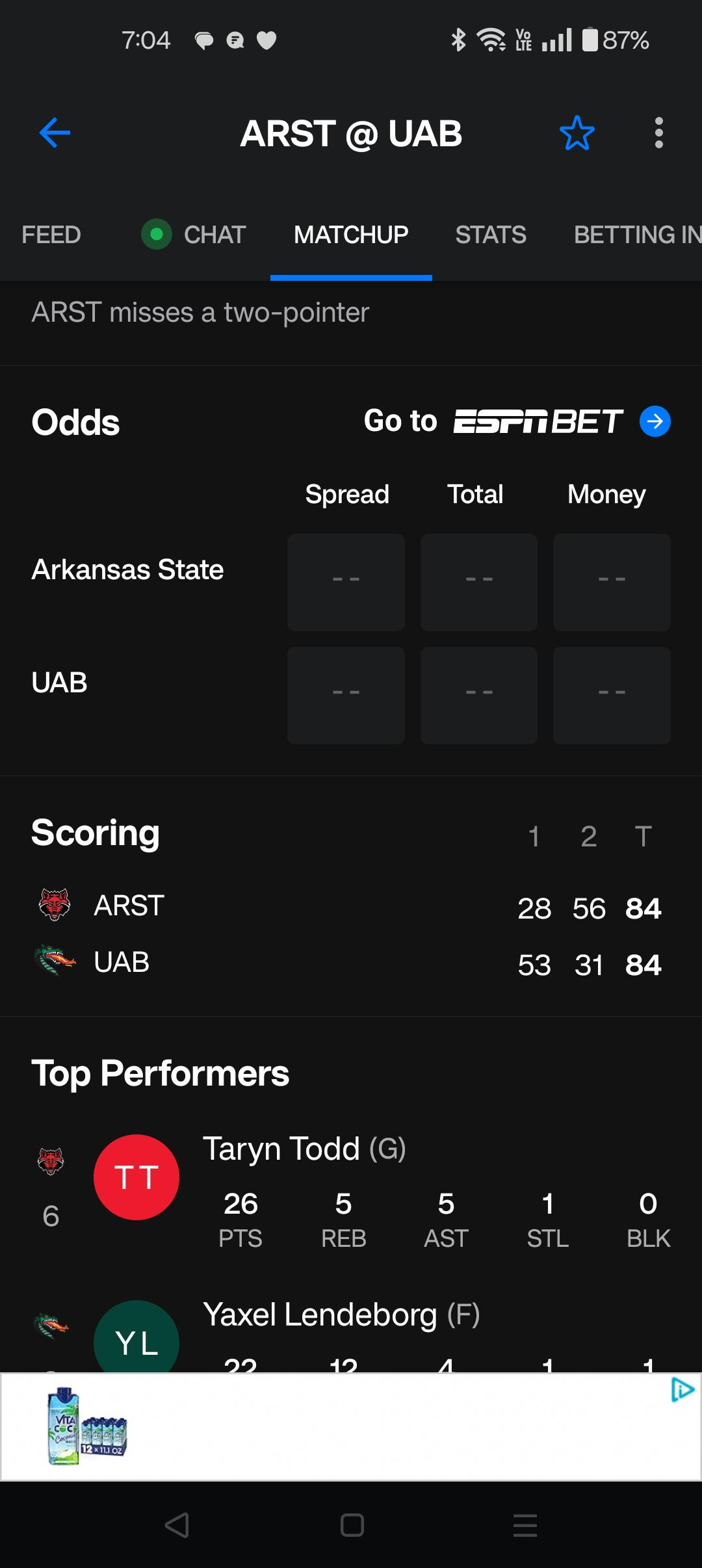Tap Arkansas State total odds cell
702x1568 pixels.
(478, 582)
